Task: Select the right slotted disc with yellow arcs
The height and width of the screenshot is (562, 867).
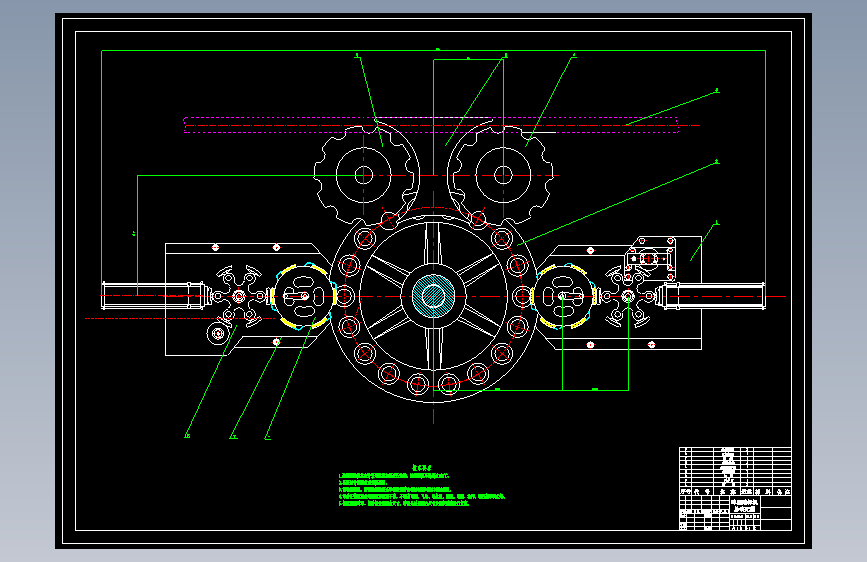Action: [x=563, y=296]
